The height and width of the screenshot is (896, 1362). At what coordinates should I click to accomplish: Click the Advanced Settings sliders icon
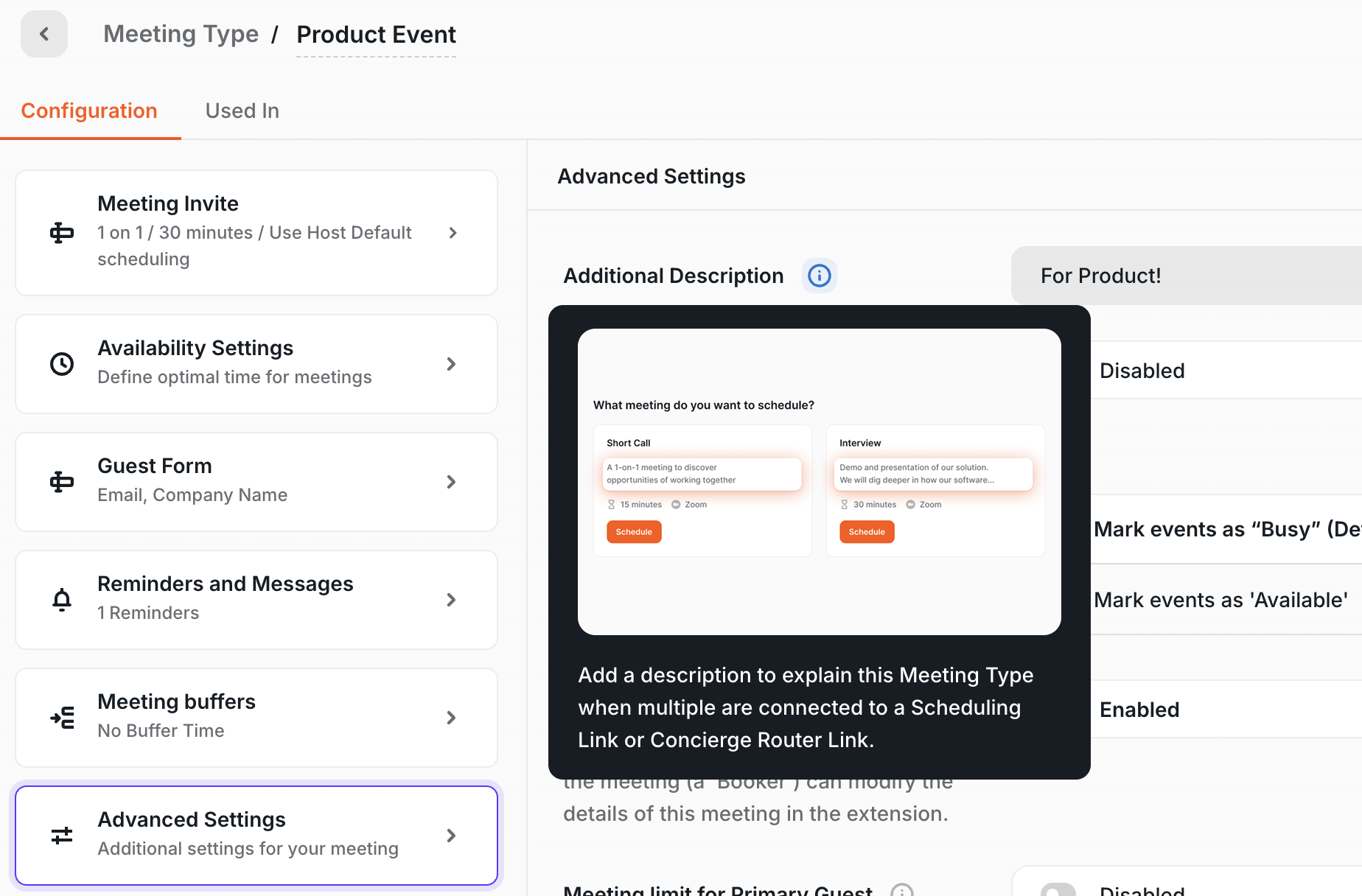(62, 836)
